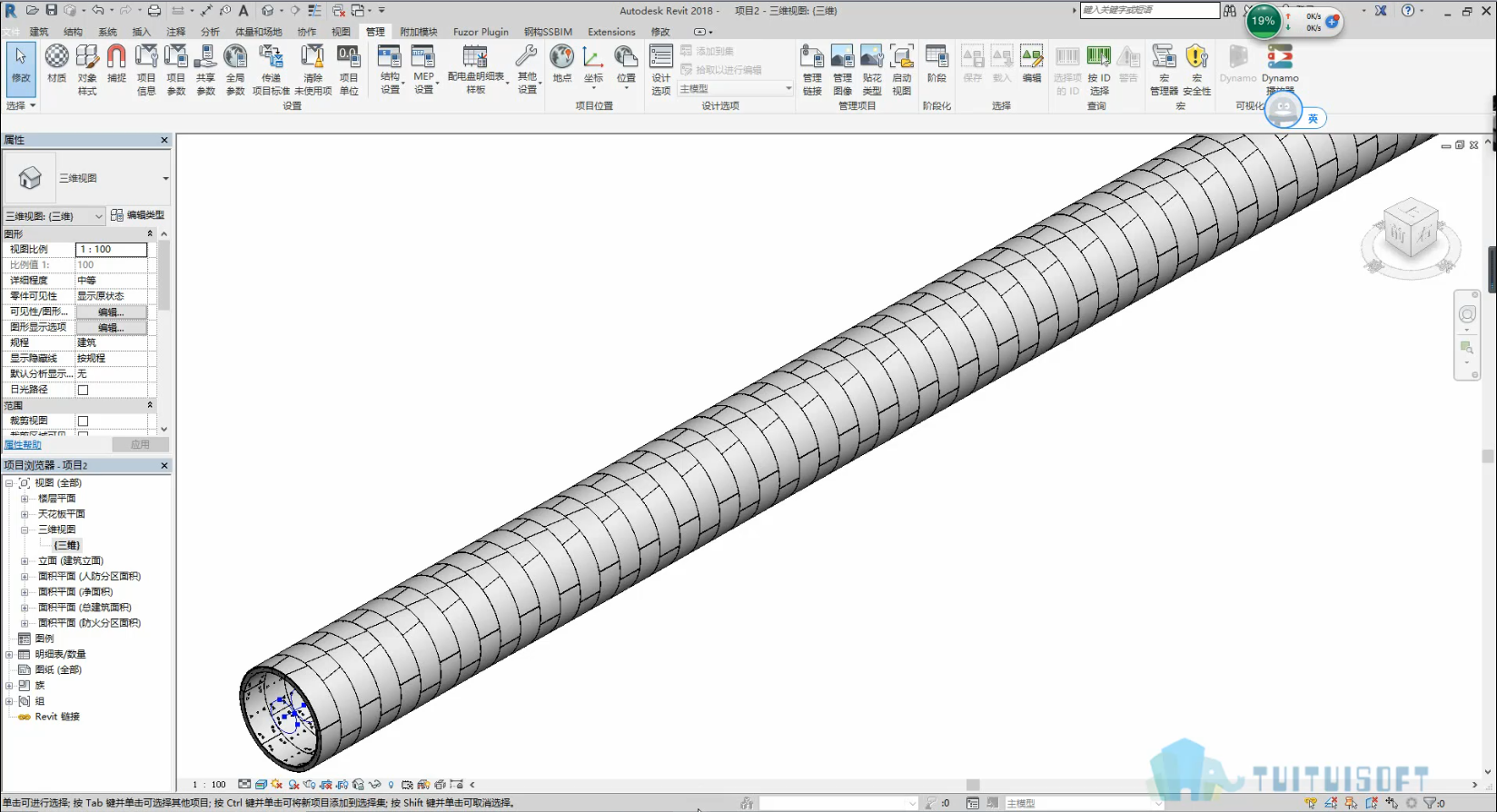This screenshot has height=812, width=1497.
Task: Click the keyword search box
Action: point(1149,10)
